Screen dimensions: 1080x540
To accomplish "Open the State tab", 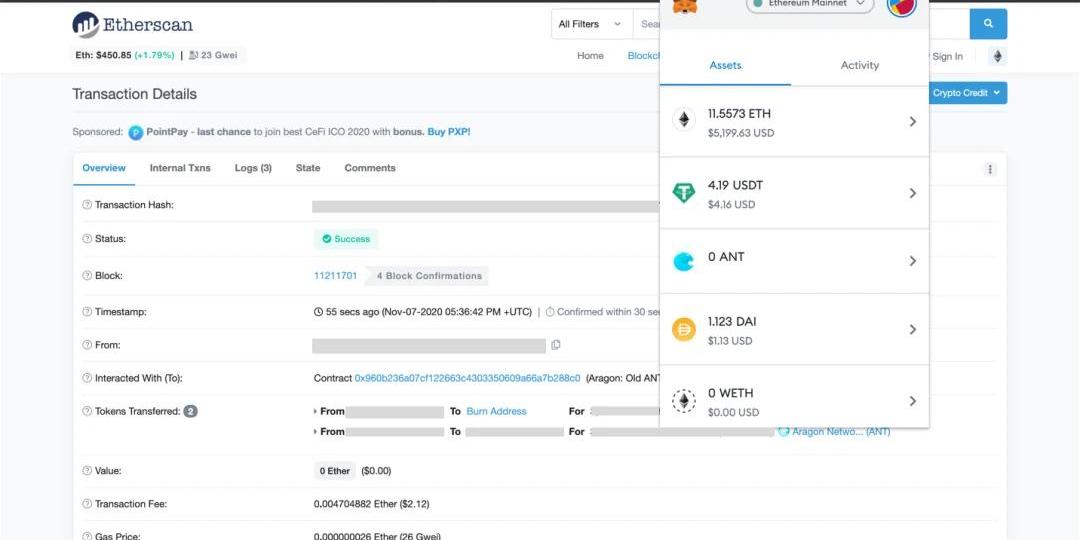I will (x=308, y=168).
